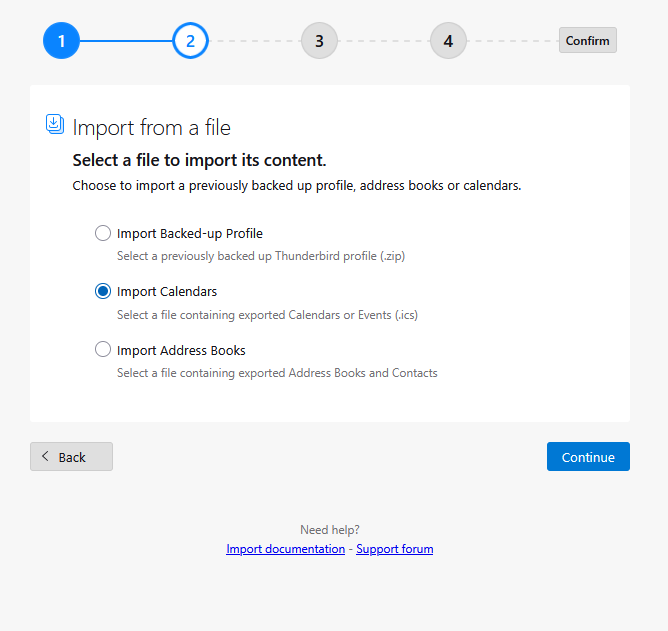Viewport: 668px width, 631px height.
Task: Jump to step 3 in progress bar
Action: click(319, 41)
